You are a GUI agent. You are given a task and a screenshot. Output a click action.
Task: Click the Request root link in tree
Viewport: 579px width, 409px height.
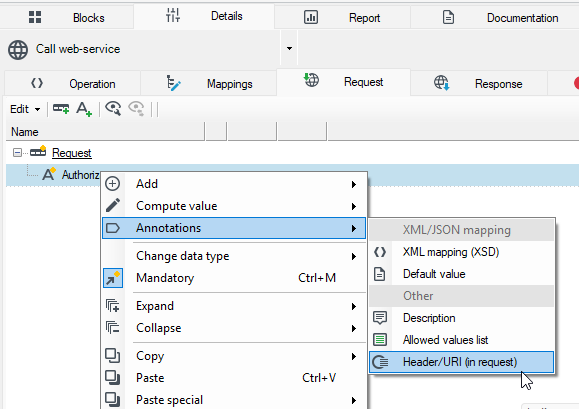[72, 153]
